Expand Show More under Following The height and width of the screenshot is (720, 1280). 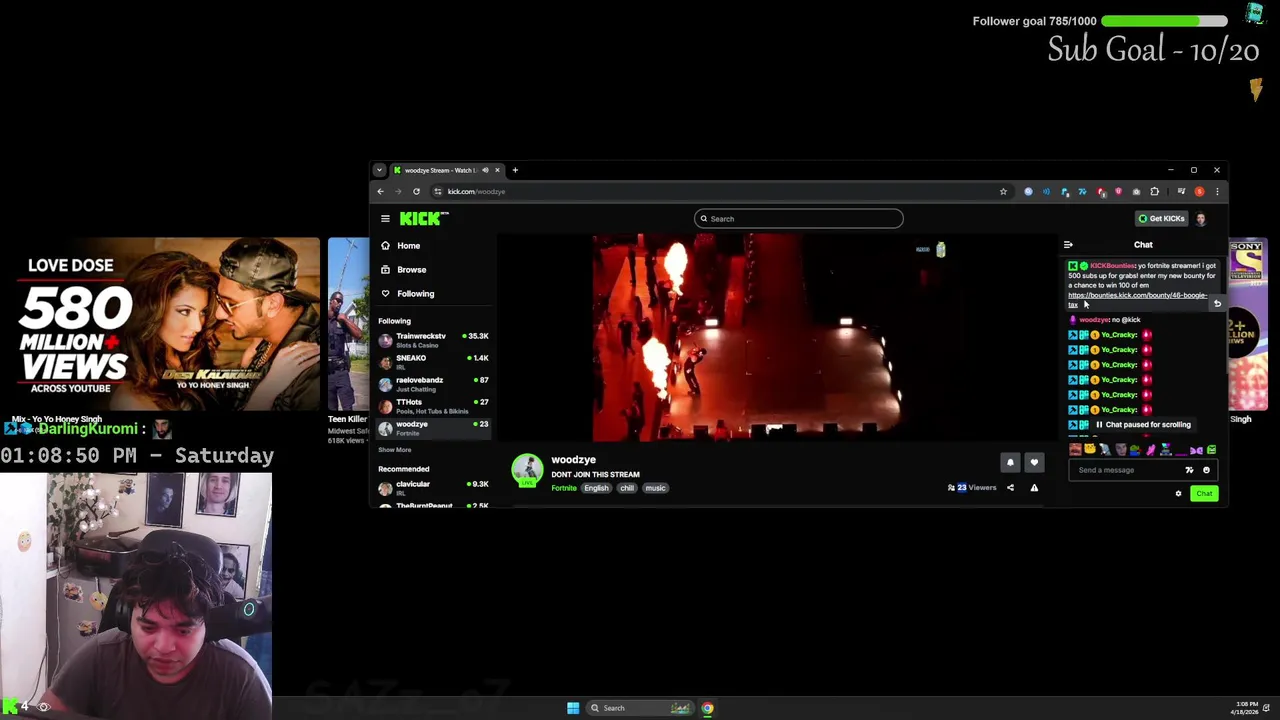(395, 450)
